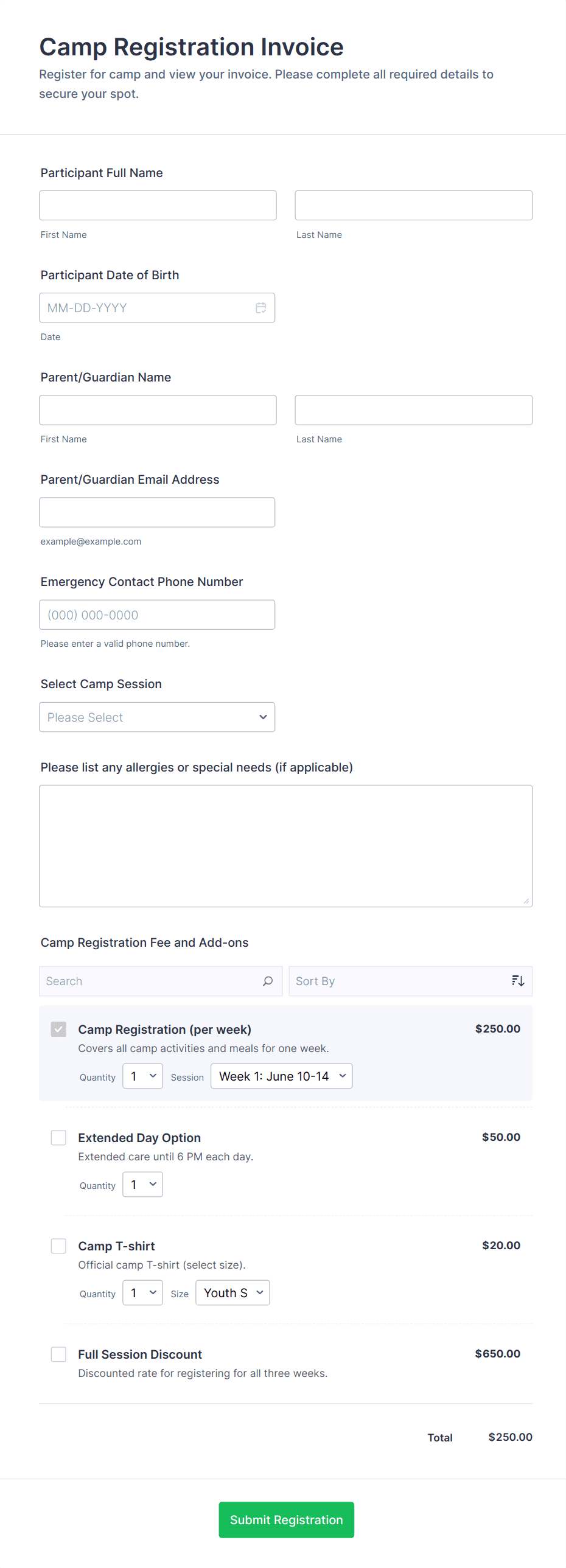This screenshot has height=1568, width=566.
Task: Click the allergies or special needs textarea
Action: pos(285,846)
